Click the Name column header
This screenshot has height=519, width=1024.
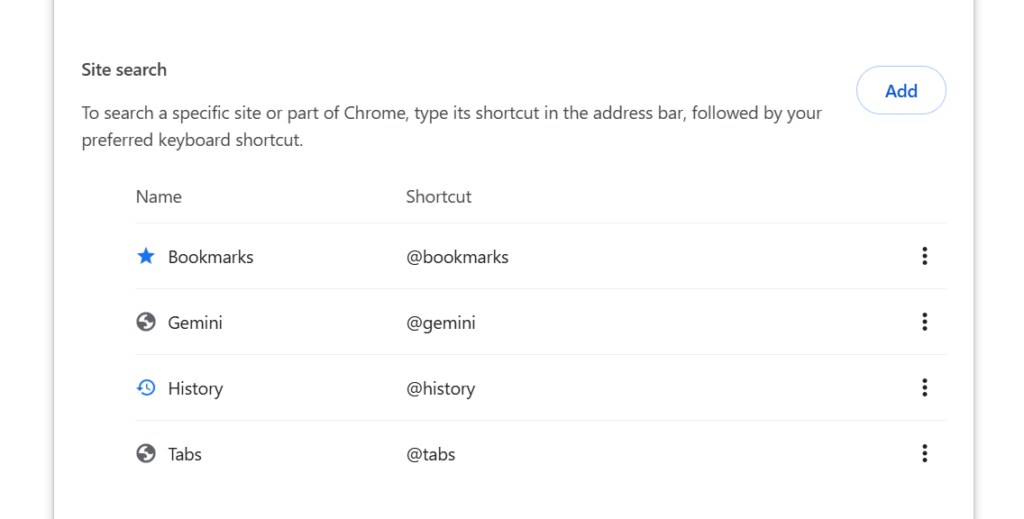point(159,197)
